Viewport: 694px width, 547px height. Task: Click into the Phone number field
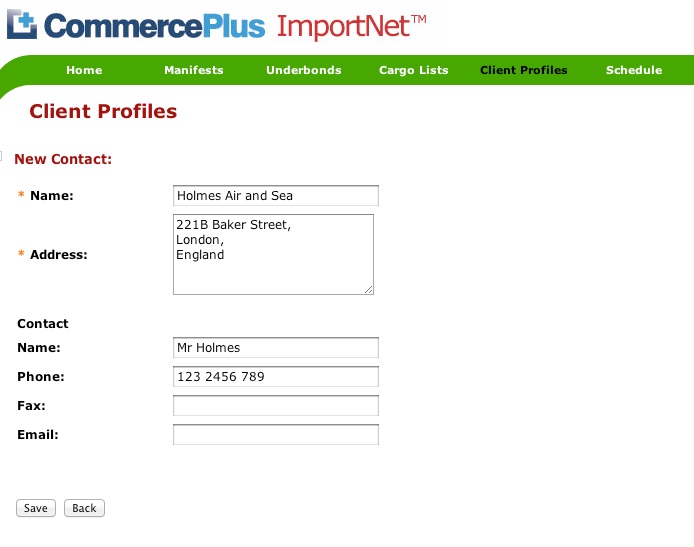[276, 377]
